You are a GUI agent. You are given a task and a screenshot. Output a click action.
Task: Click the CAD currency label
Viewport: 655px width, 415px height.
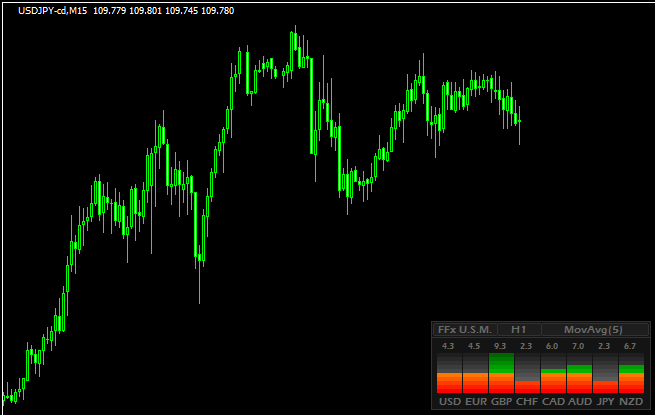click(553, 402)
